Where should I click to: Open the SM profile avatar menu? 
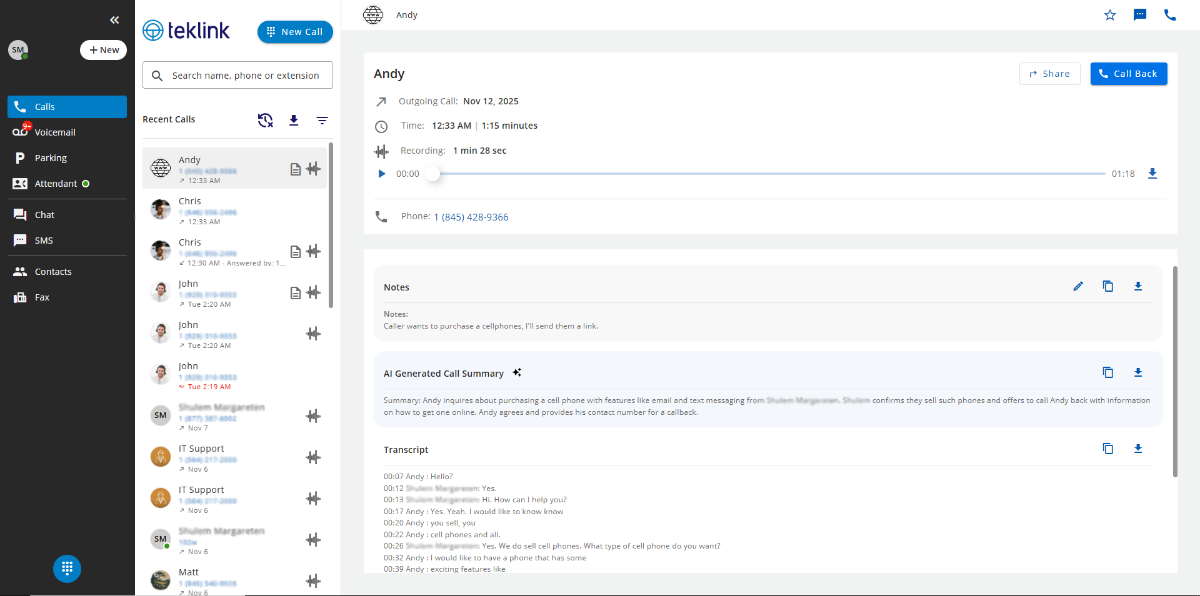click(x=18, y=49)
